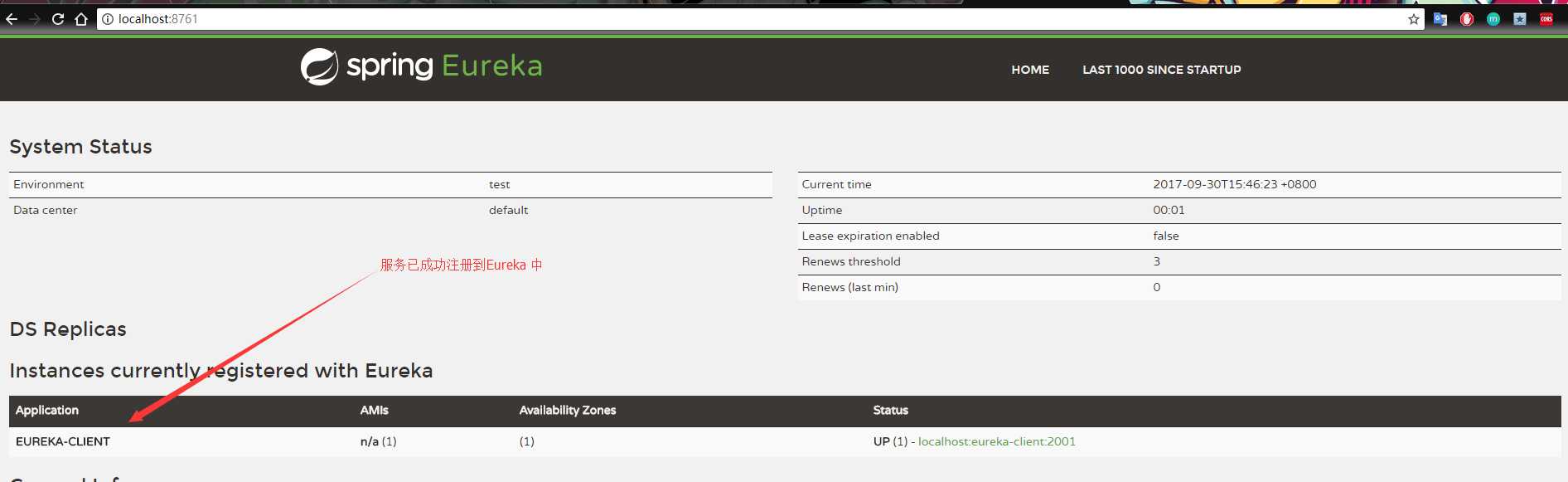Select the 'default' data center value
The width and height of the screenshot is (1568, 482).
(509, 210)
